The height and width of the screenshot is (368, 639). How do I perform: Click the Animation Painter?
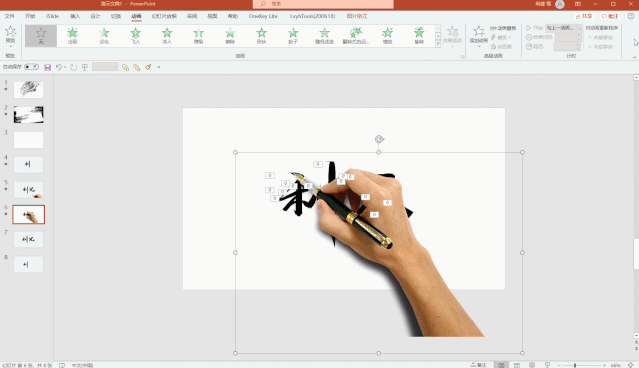coord(501,46)
